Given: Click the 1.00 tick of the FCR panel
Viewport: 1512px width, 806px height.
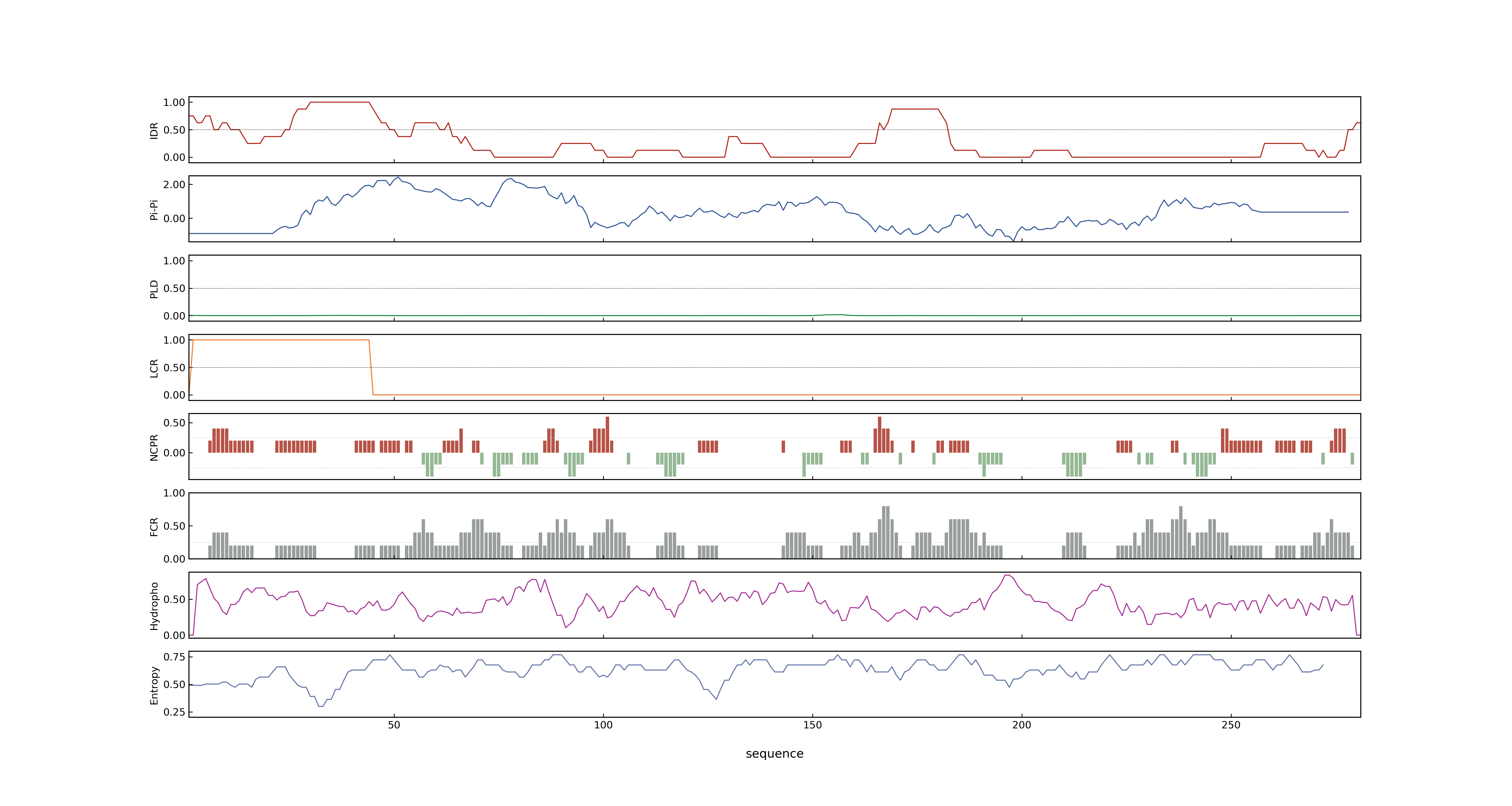Looking at the screenshot, I should point(174,493).
